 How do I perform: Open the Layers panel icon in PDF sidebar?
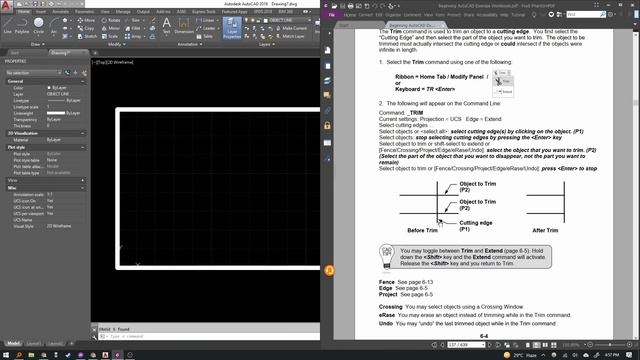[327, 80]
